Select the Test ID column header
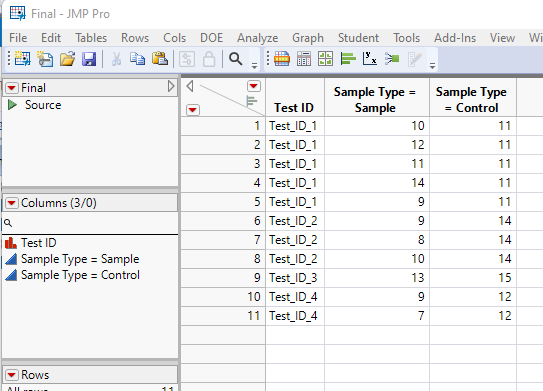The height and width of the screenshot is (391, 543). (295, 97)
